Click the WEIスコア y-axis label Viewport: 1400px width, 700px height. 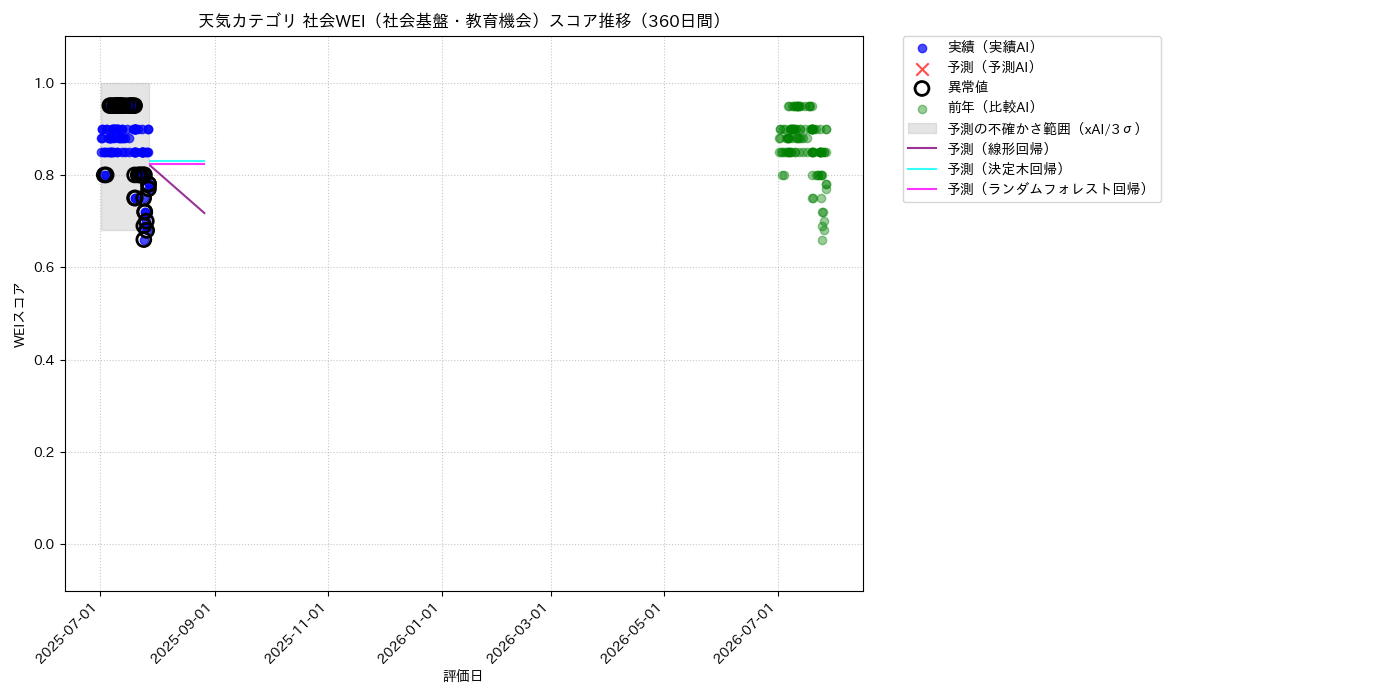(x=20, y=314)
